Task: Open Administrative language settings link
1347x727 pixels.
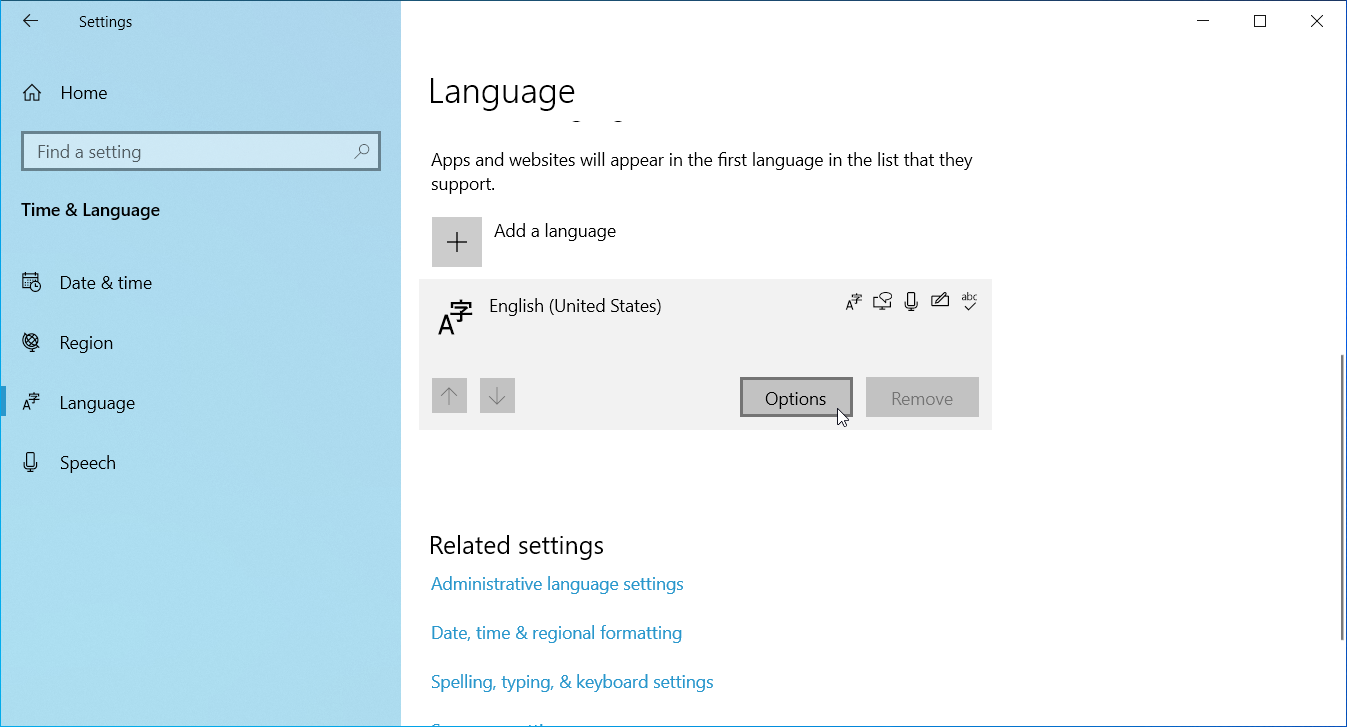Action: [x=557, y=584]
